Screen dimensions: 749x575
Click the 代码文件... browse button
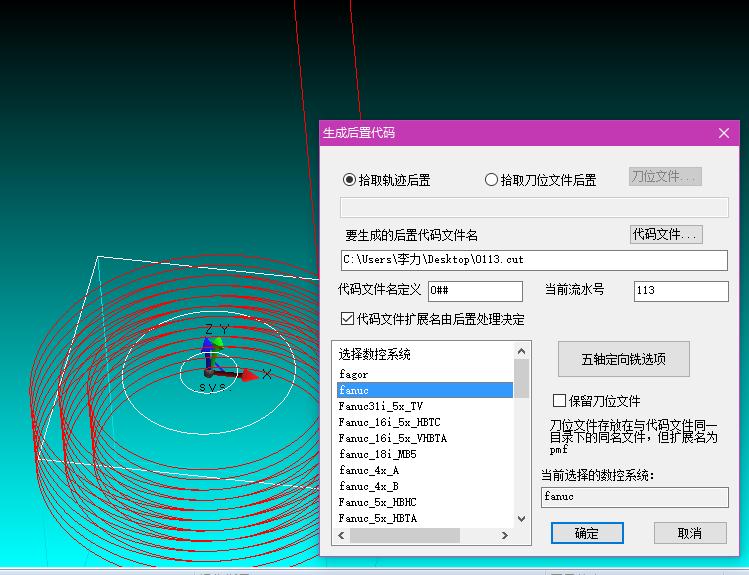pos(666,234)
